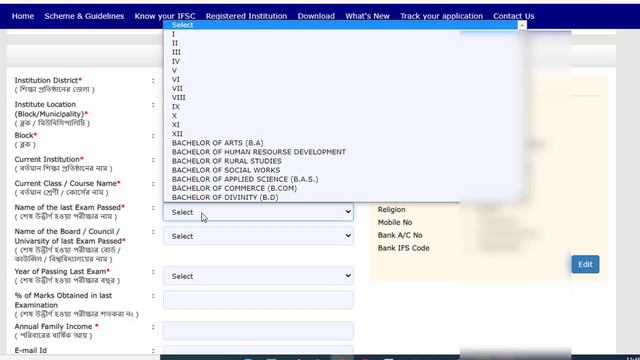Click the Institution District label
The width and height of the screenshot is (640, 360).
click(x=48, y=80)
